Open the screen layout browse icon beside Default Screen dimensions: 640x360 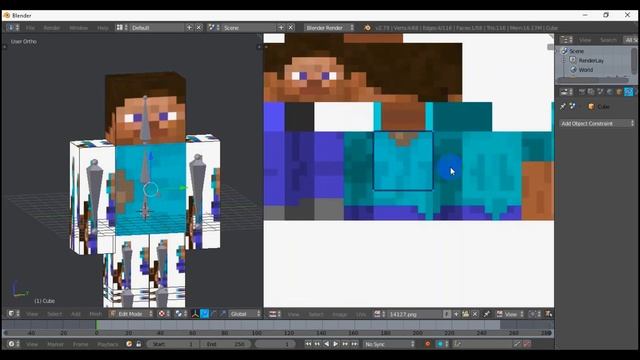coord(122,28)
